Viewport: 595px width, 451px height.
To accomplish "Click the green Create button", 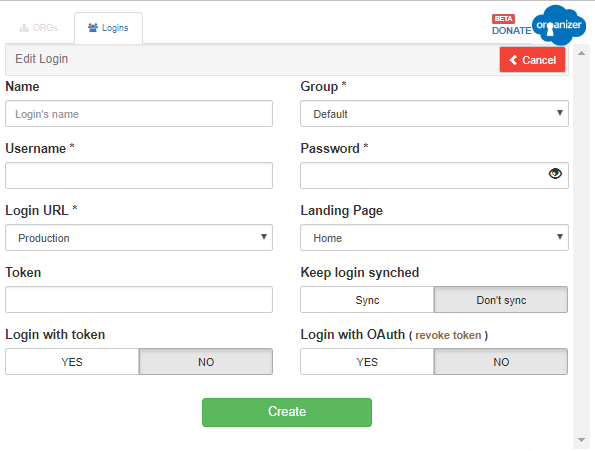I will [x=287, y=412].
